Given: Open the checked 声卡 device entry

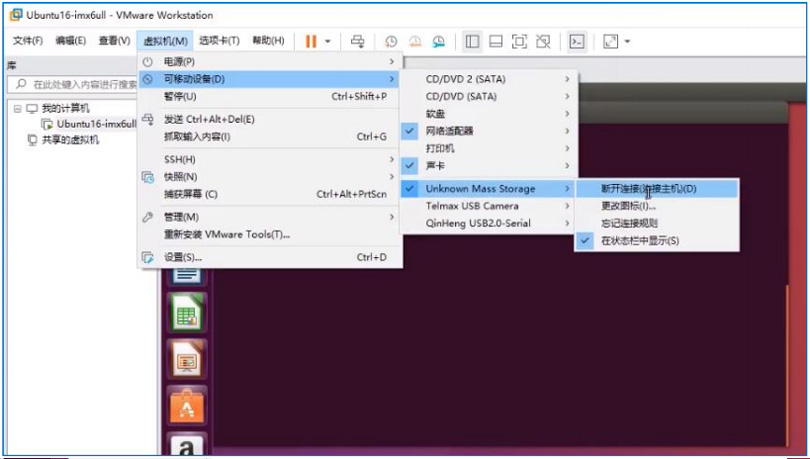Looking at the screenshot, I should (x=489, y=166).
